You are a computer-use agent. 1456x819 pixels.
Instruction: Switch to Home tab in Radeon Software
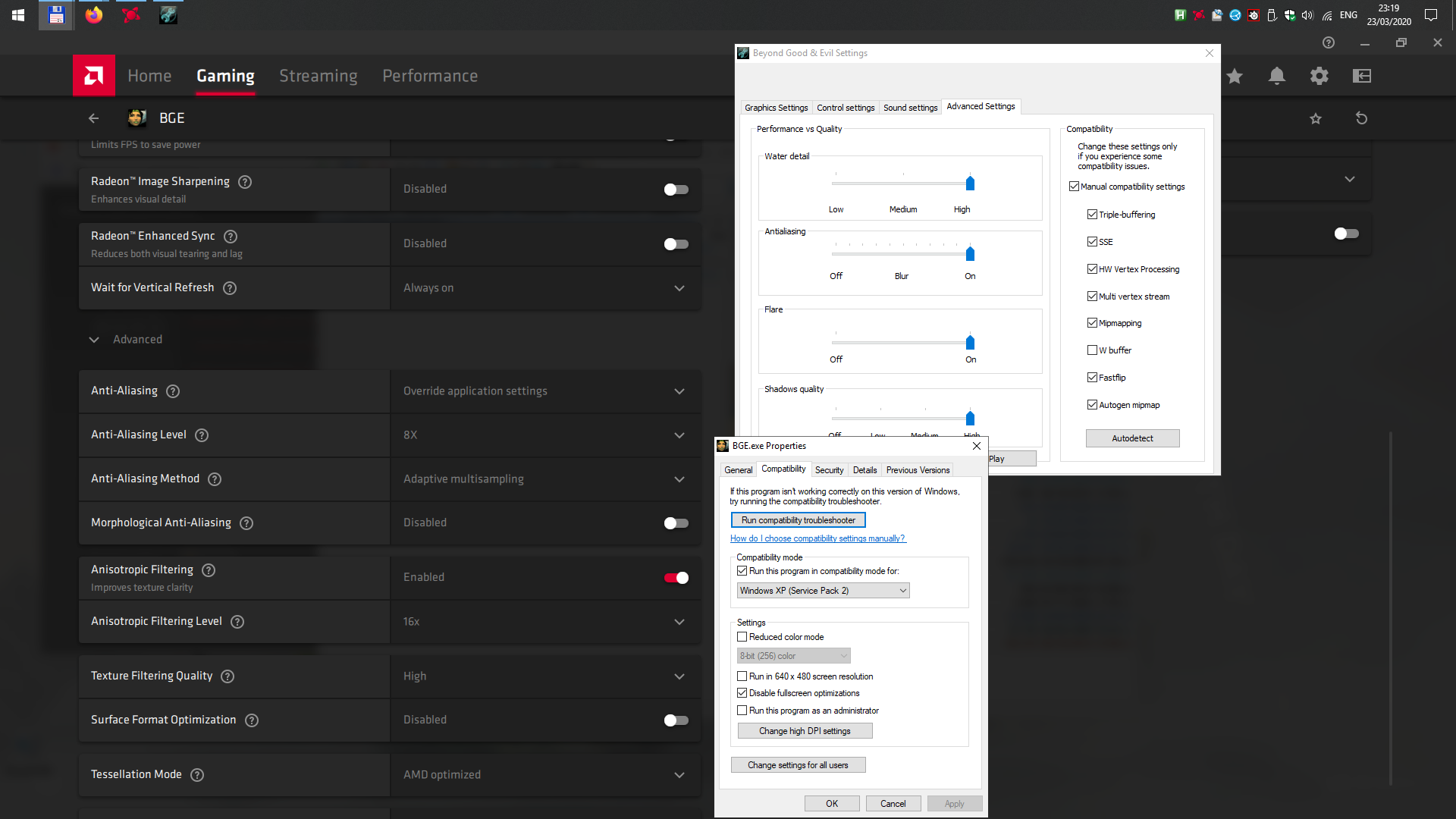[149, 76]
